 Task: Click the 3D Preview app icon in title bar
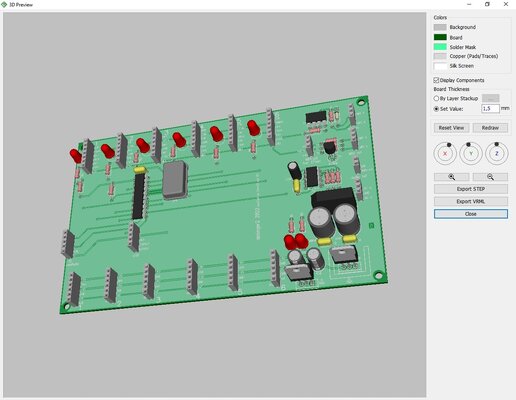(4, 5)
